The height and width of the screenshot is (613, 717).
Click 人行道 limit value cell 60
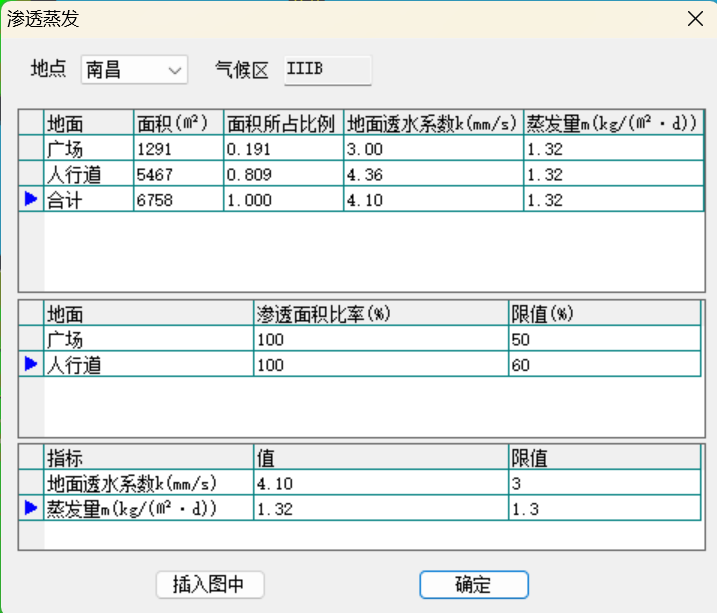605,365
